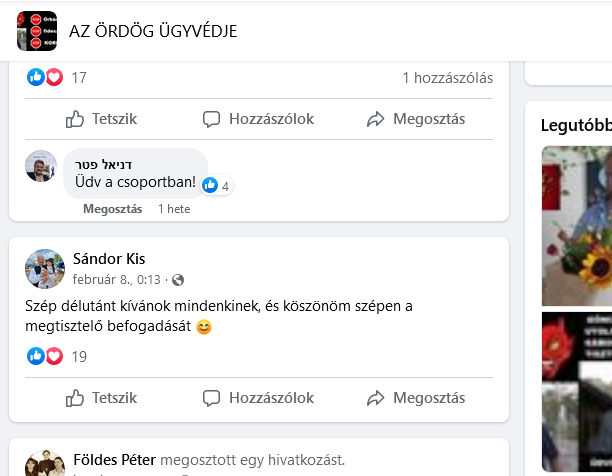Like the first post with Tetszik

tap(101, 119)
